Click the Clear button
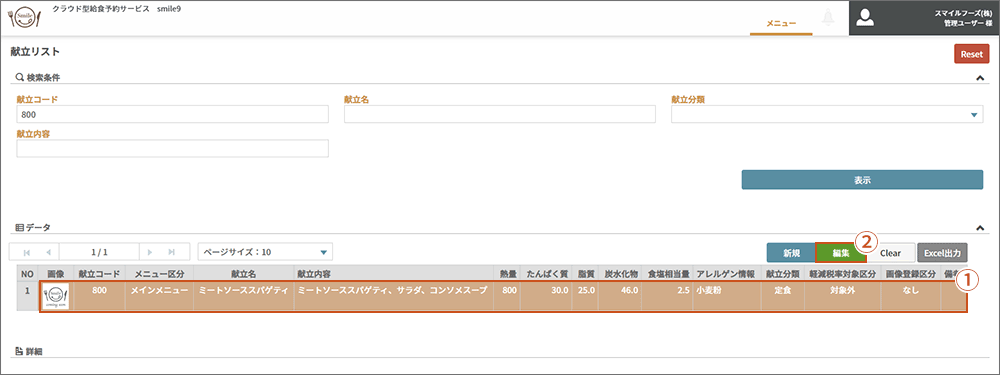This screenshot has height=375, width=1000. [x=890, y=253]
